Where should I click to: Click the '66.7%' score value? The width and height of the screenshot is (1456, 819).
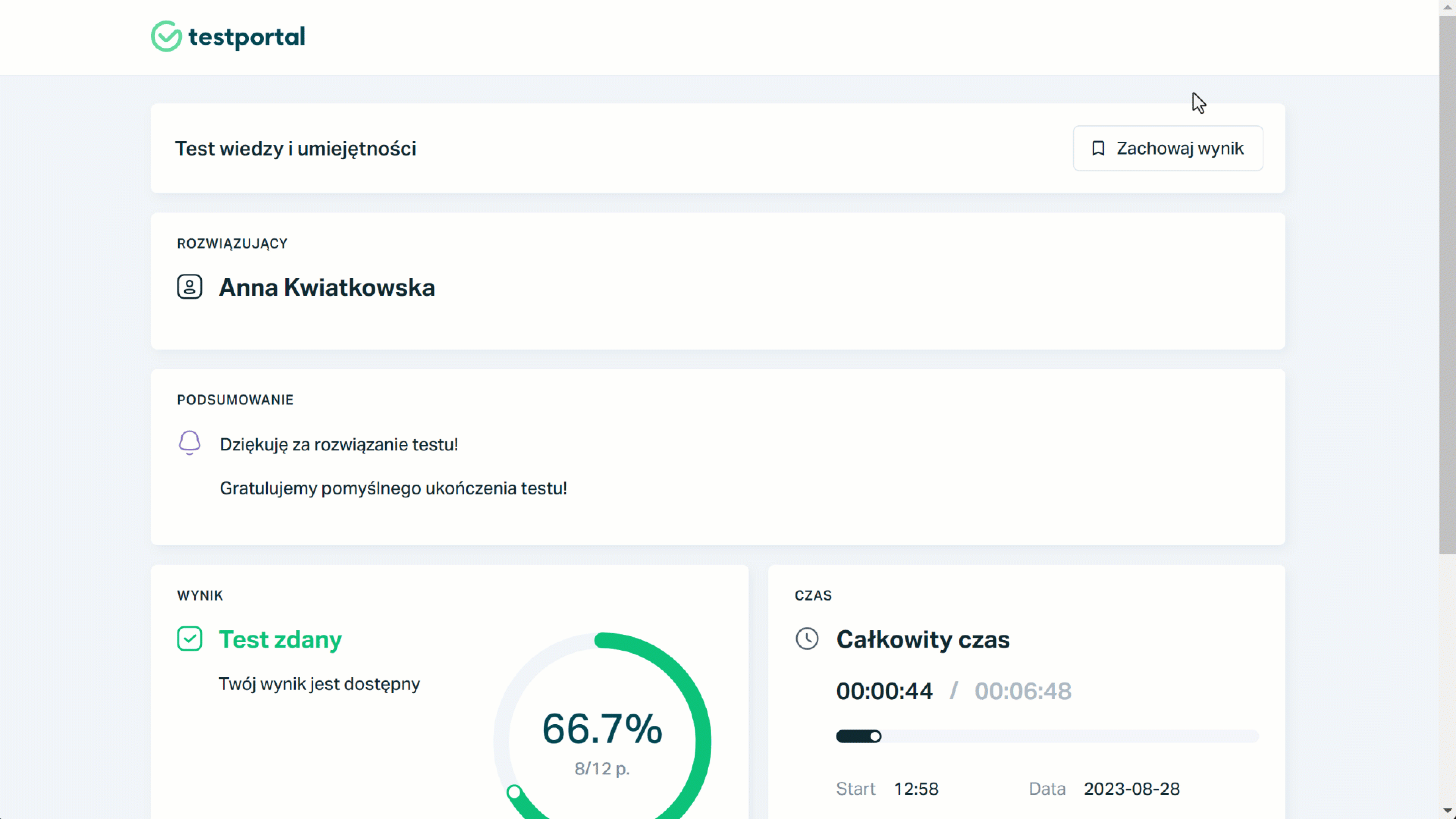pyautogui.click(x=602, y=728)
